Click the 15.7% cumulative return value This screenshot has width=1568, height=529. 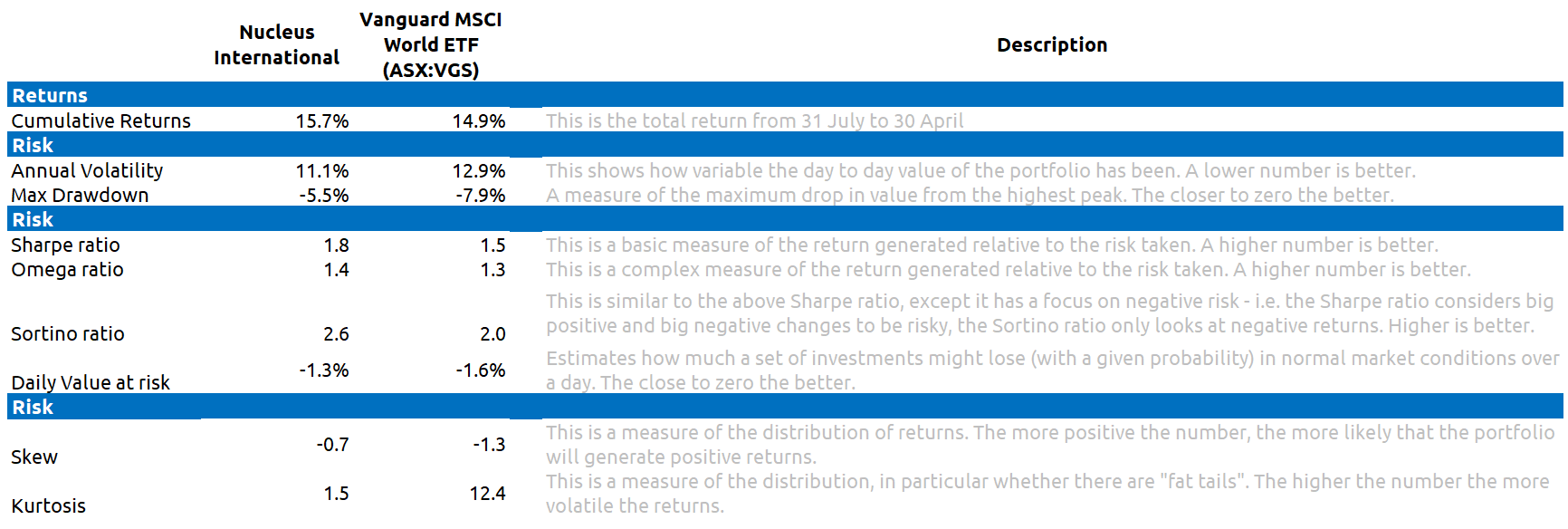[322, 120]
